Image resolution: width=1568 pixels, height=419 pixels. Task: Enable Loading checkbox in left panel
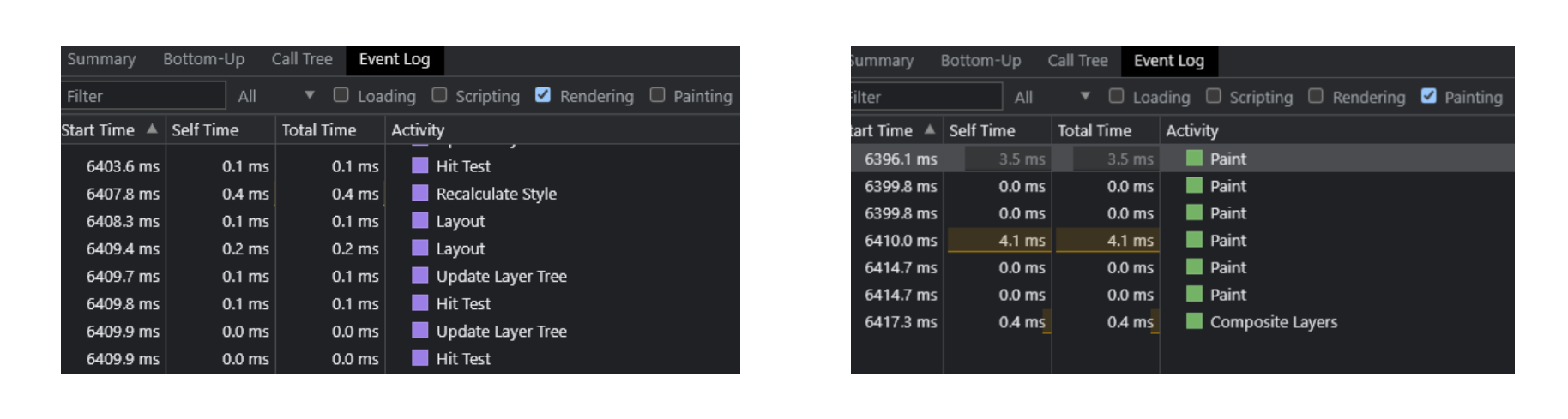coord(341,95)
